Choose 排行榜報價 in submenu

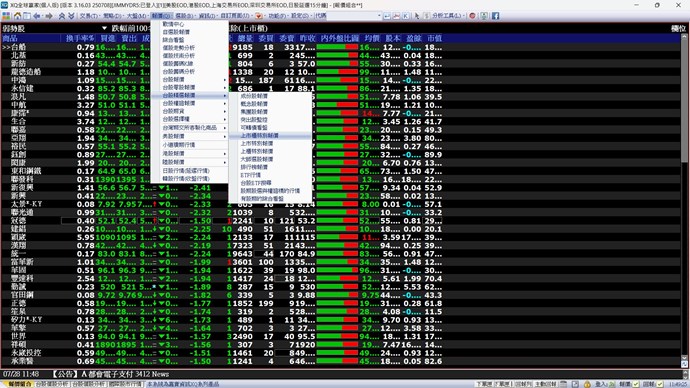[x=270, y=167]
